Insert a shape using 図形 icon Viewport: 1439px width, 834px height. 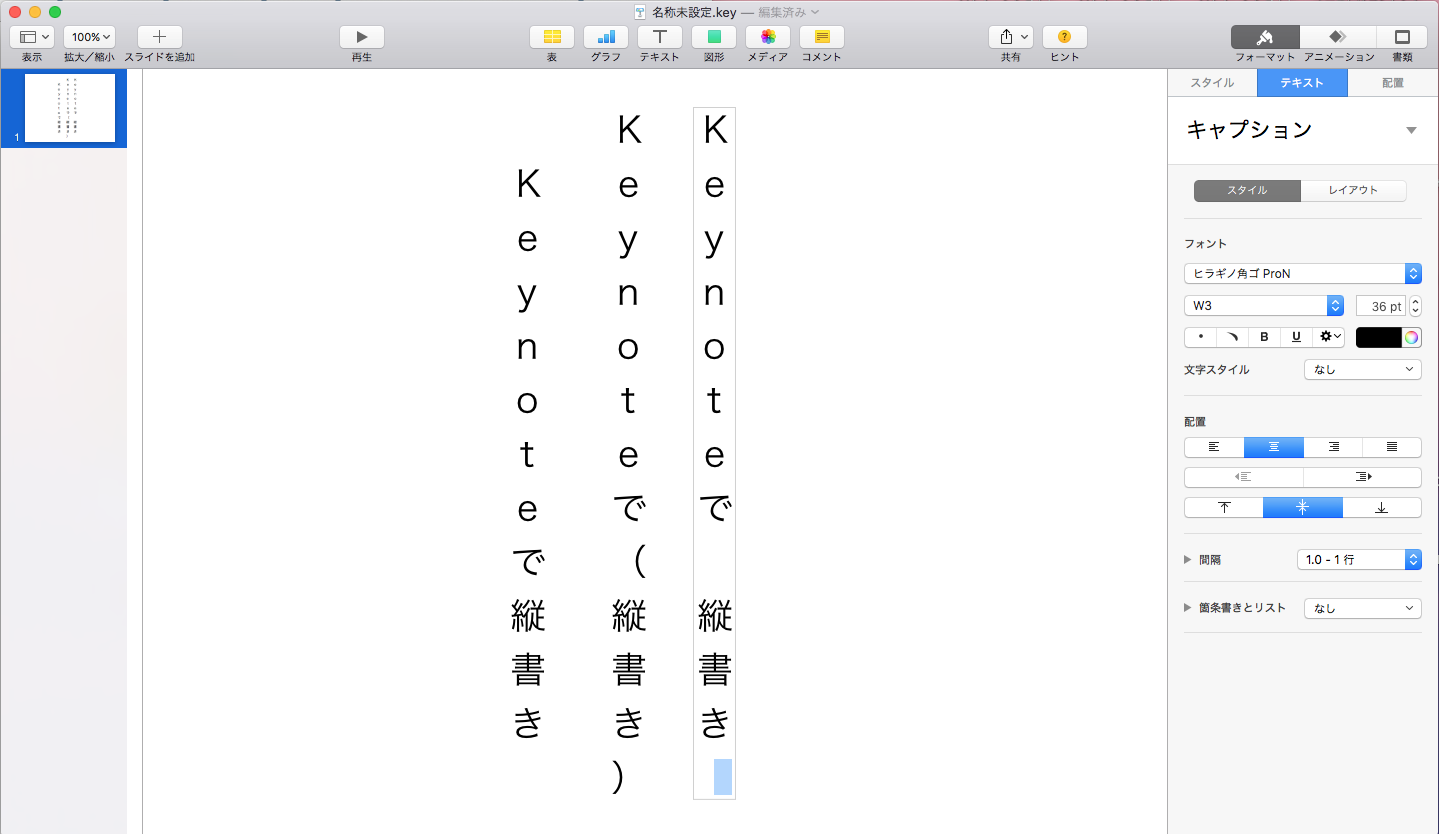(x=714, y=37)
